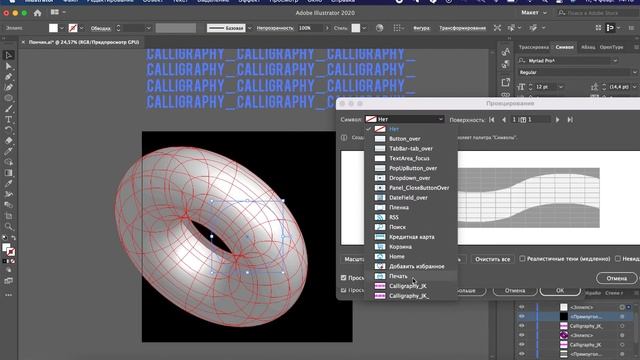640x360 pixels.
Task: Select the Direct Selection tool
Action: 9,66
